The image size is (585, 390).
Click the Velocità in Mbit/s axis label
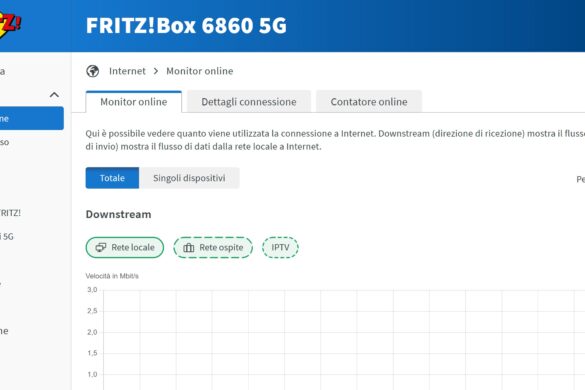coord(112,276)
